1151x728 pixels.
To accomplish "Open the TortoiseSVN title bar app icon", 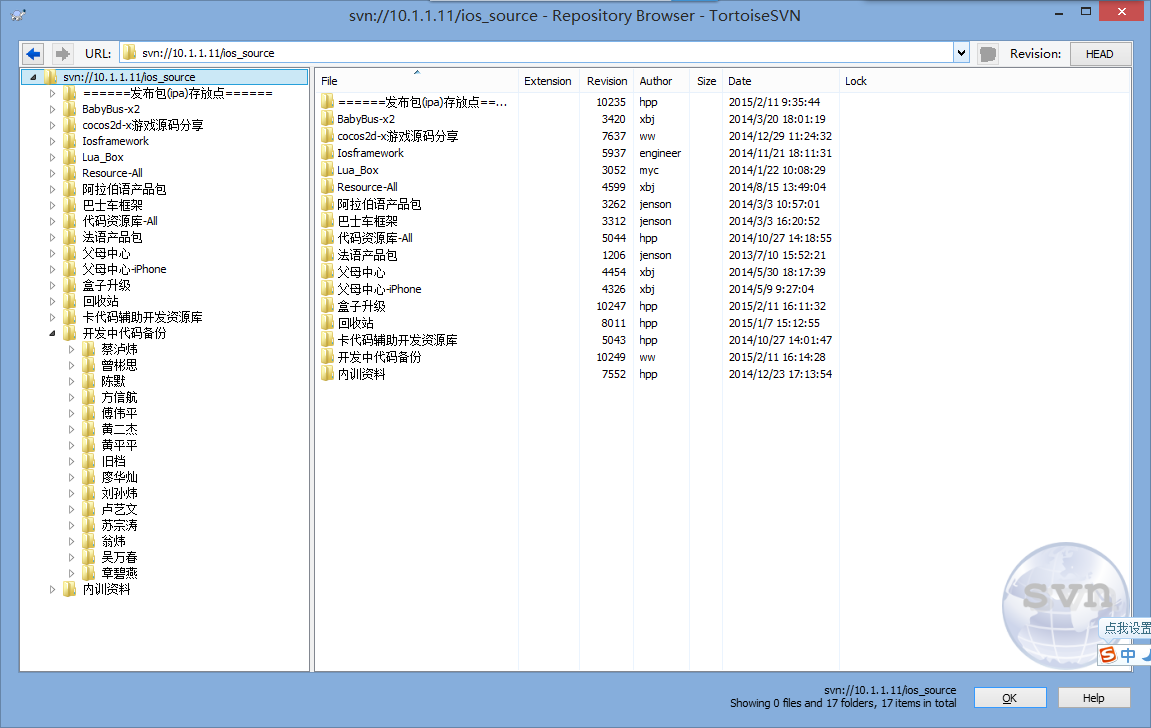I will coord(18,15).
